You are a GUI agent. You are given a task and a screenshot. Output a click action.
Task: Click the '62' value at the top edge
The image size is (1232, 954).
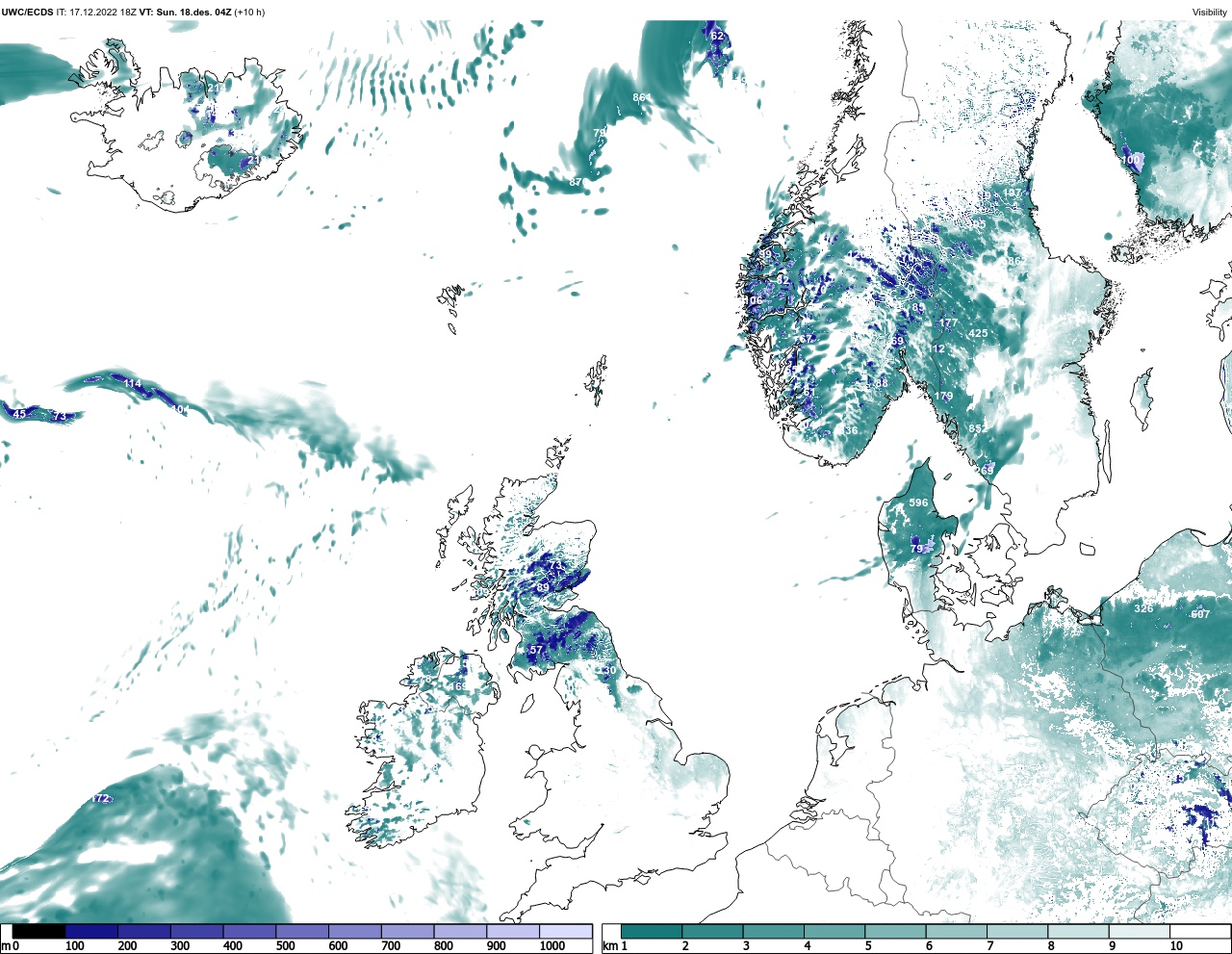click(x=717, y=36)
